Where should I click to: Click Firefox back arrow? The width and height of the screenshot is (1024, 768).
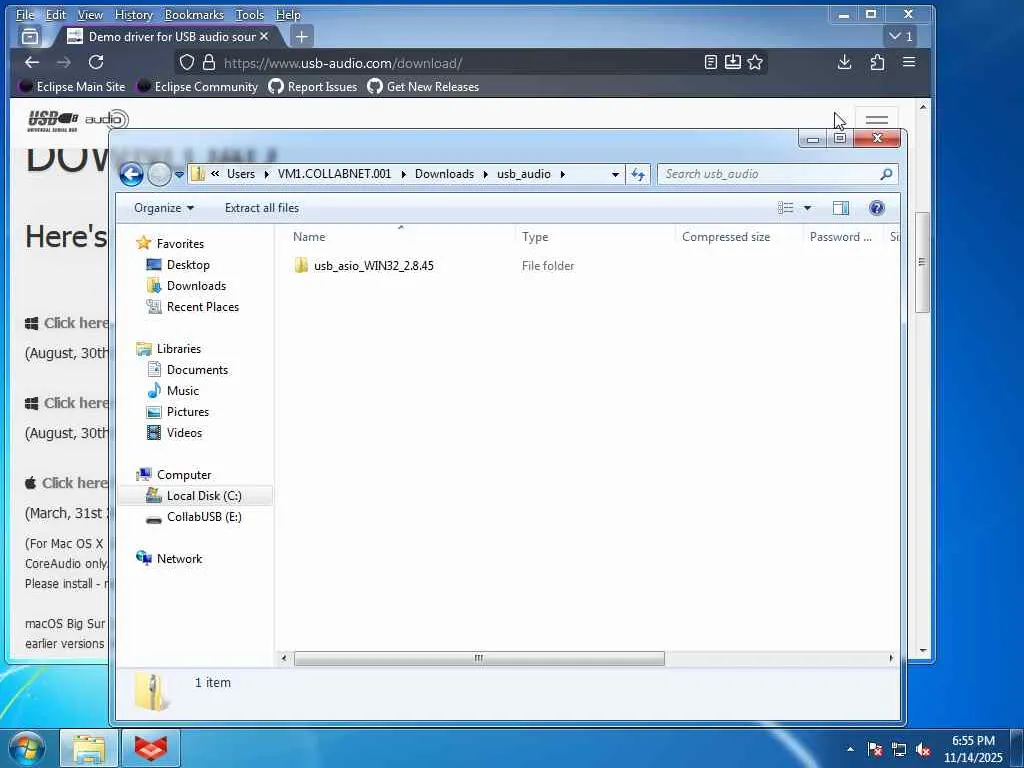pyautogui.click(x=31, y=62)
